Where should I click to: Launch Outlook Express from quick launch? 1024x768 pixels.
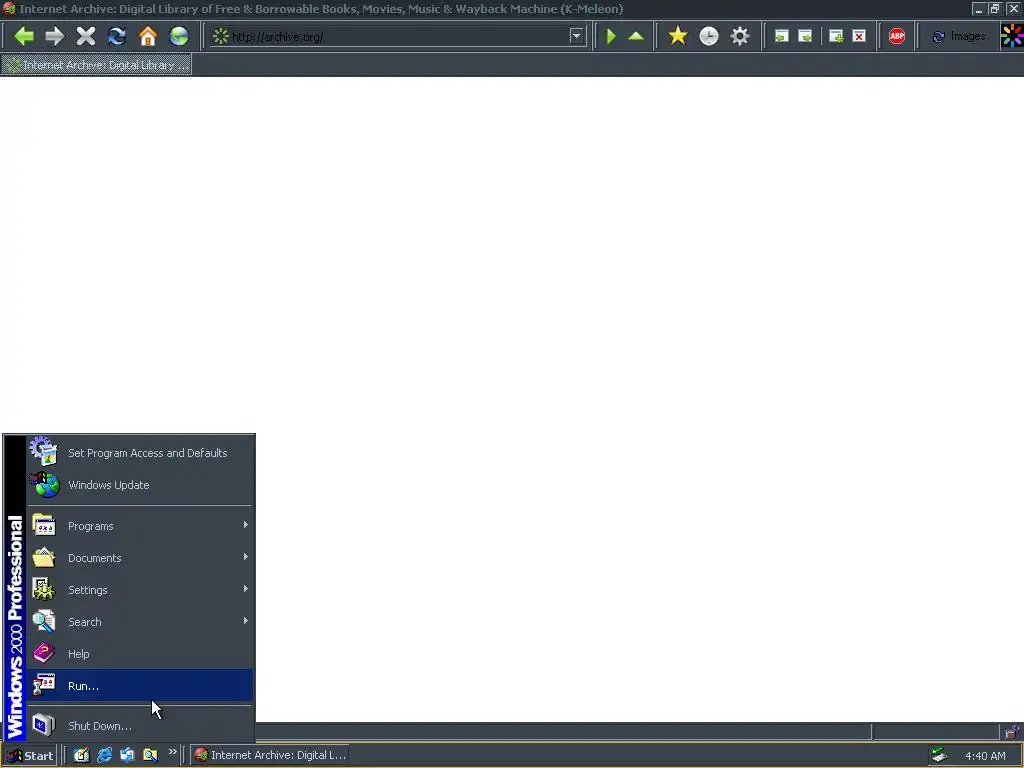point(127,755)
